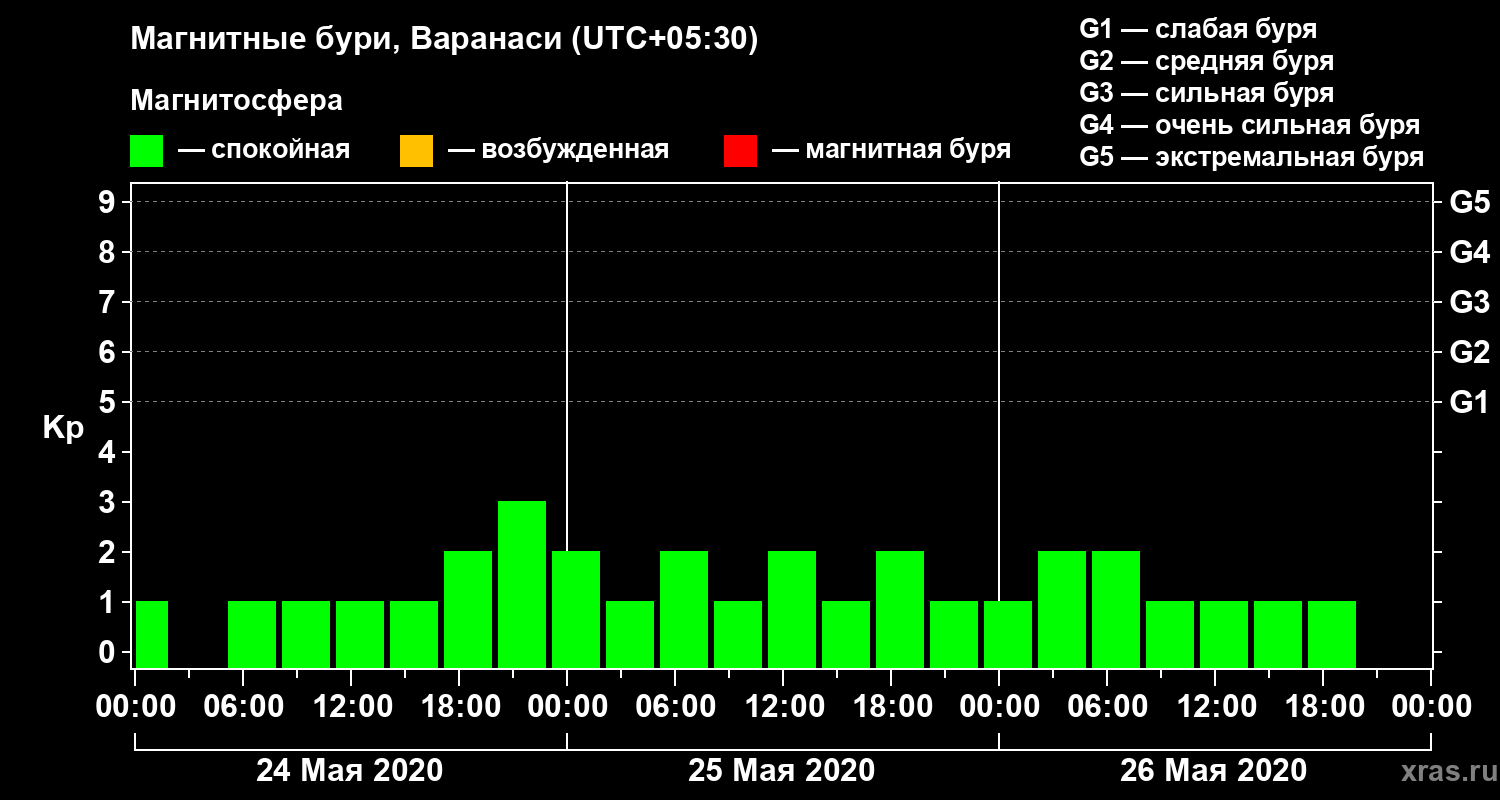
Task: Click the 'G2' tick label on right axis
Action: (1469, 352)
